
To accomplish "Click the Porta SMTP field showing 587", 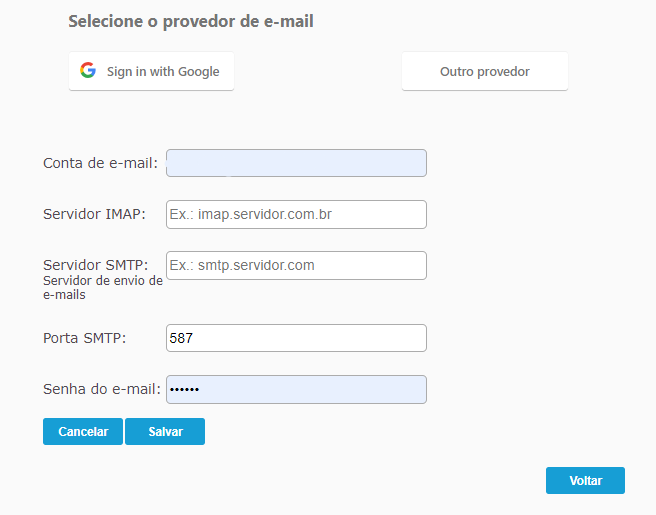I will pos(296,338).
